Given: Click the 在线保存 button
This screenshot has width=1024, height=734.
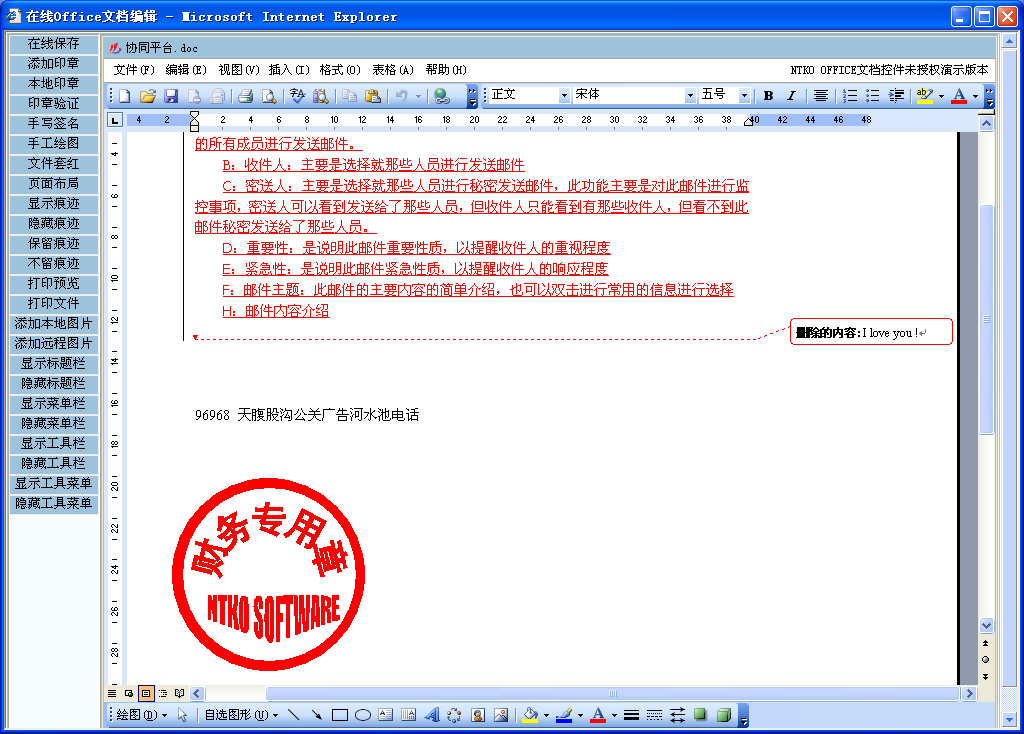Looking at the screenshot, I should [54, 44].
